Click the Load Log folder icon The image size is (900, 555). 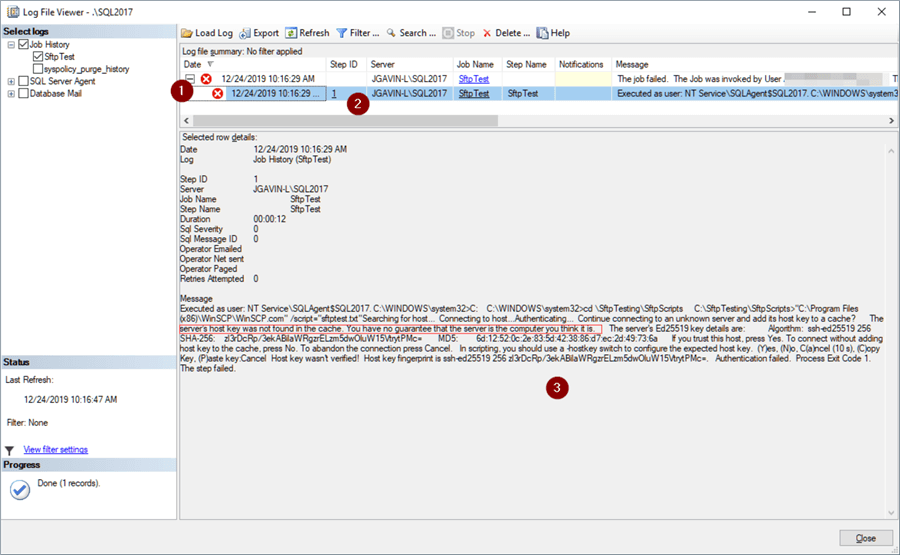point(187,33)
